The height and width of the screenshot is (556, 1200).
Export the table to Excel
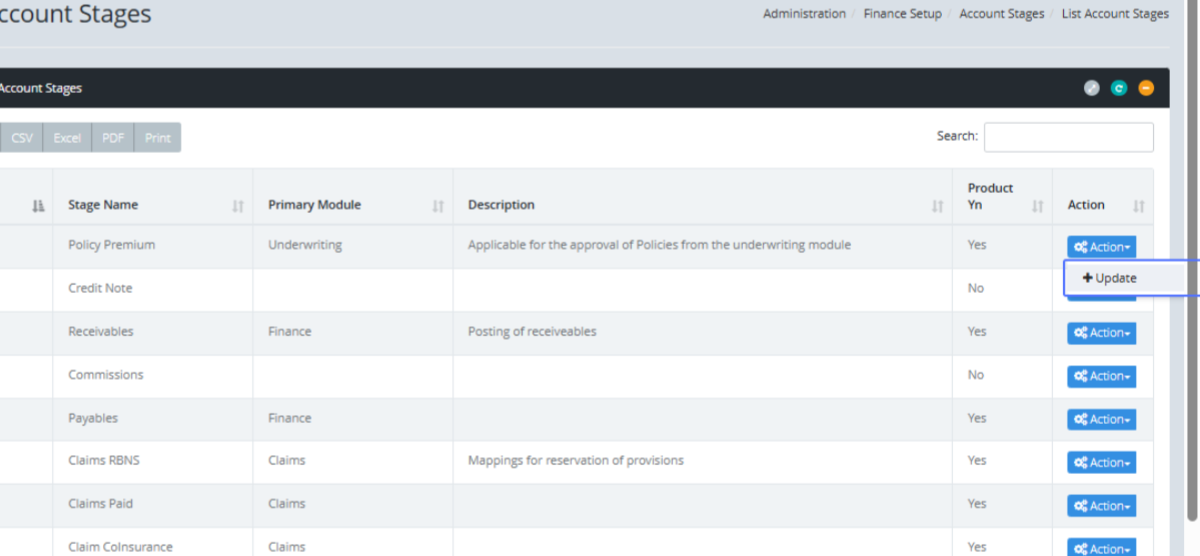67,138
